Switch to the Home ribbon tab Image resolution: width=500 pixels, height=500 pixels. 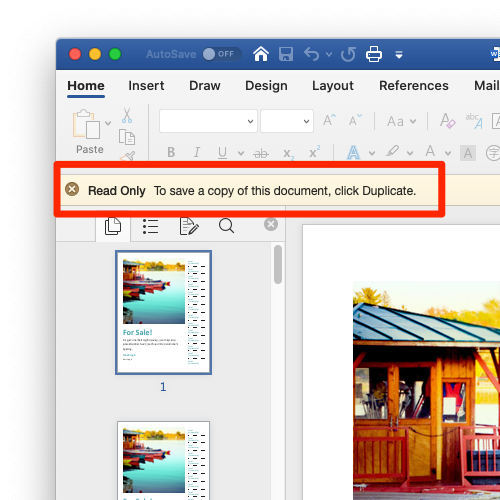[x=86, y=86]
